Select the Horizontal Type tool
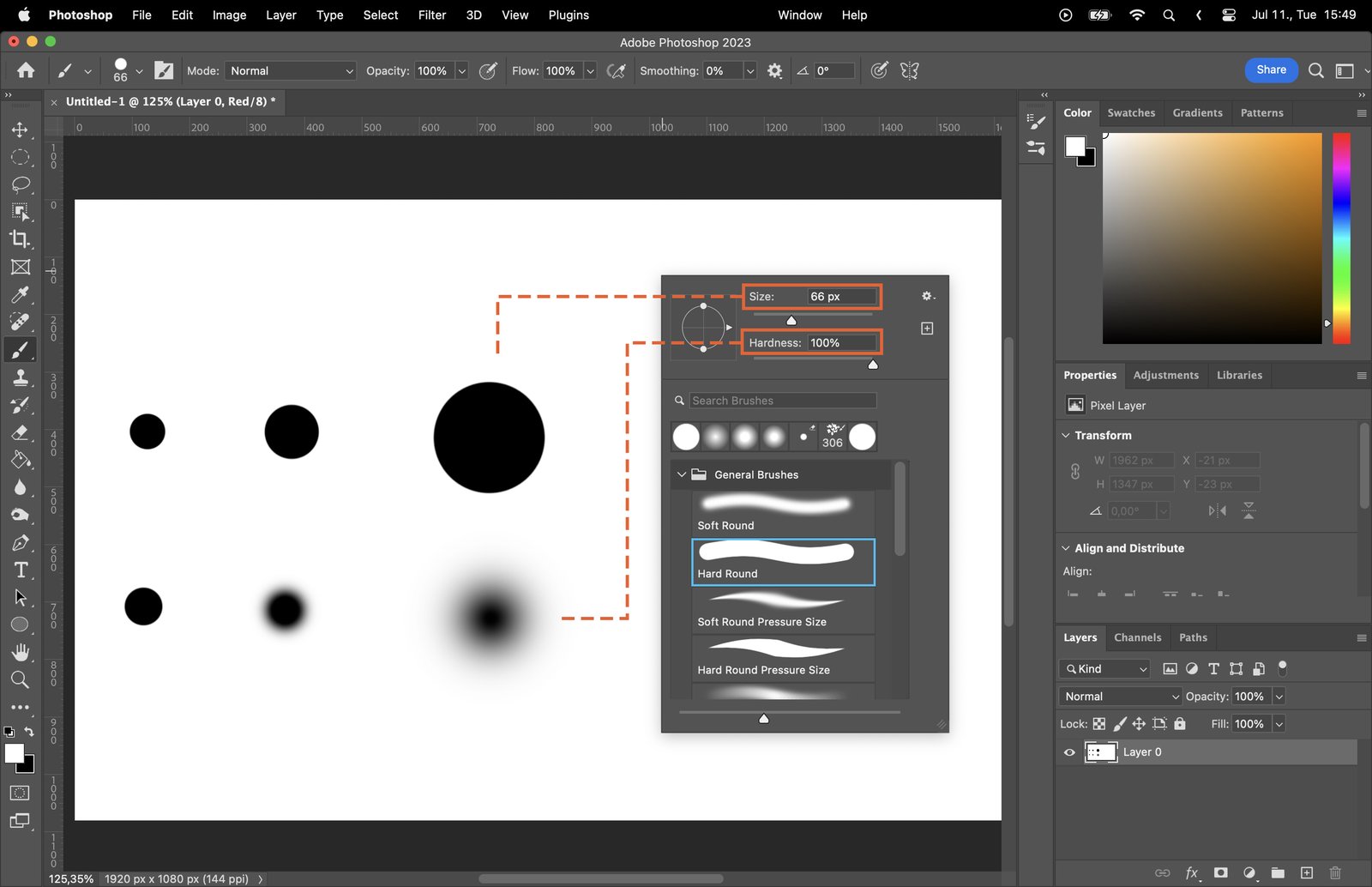The height and width of the screenshot is (887, 1372). [x=20, y=570]
